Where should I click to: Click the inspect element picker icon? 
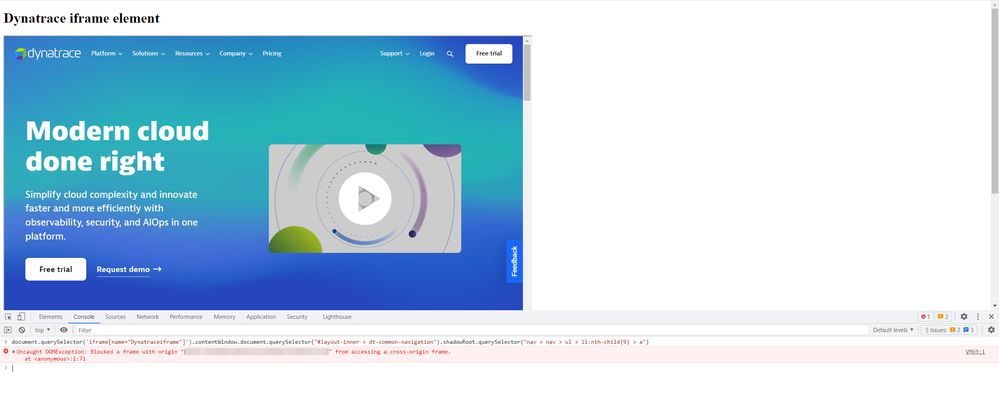coord(8,317)
